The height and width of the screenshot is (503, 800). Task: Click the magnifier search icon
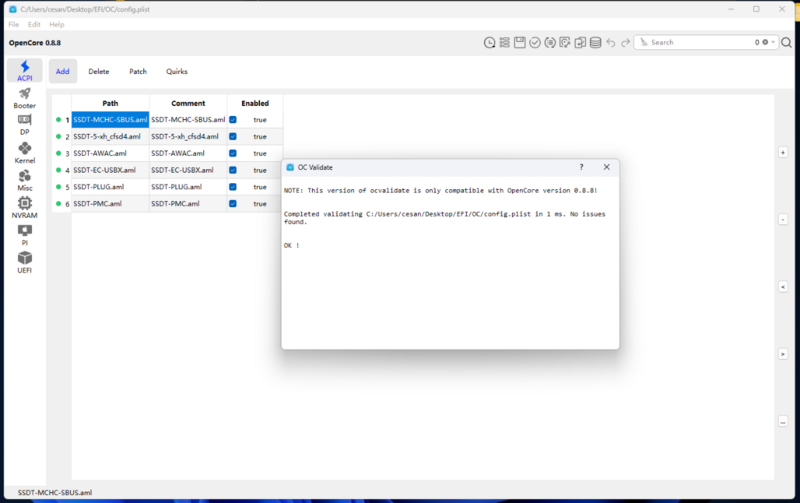coord(787,43)
